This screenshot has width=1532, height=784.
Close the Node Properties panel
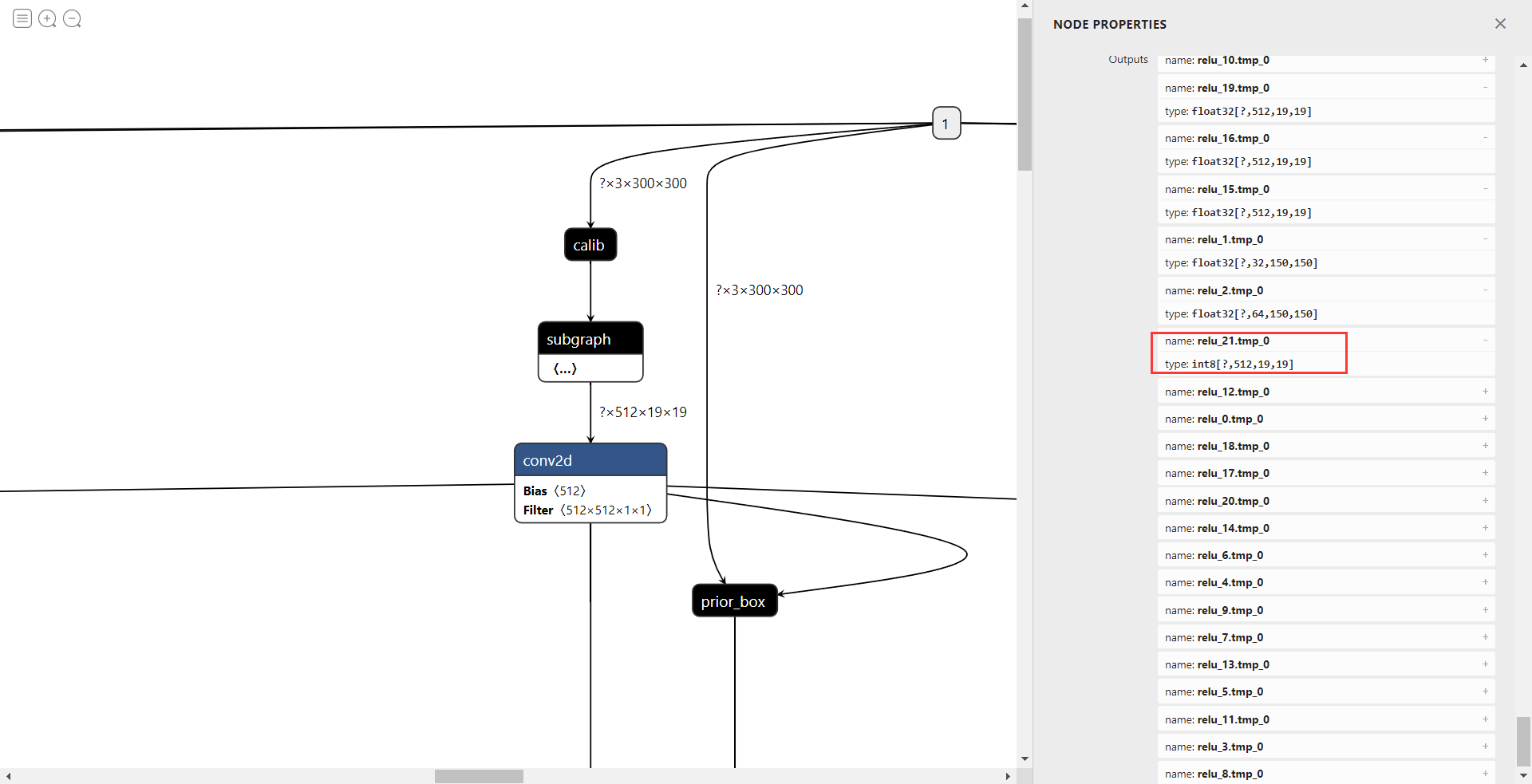(1500, 24)
